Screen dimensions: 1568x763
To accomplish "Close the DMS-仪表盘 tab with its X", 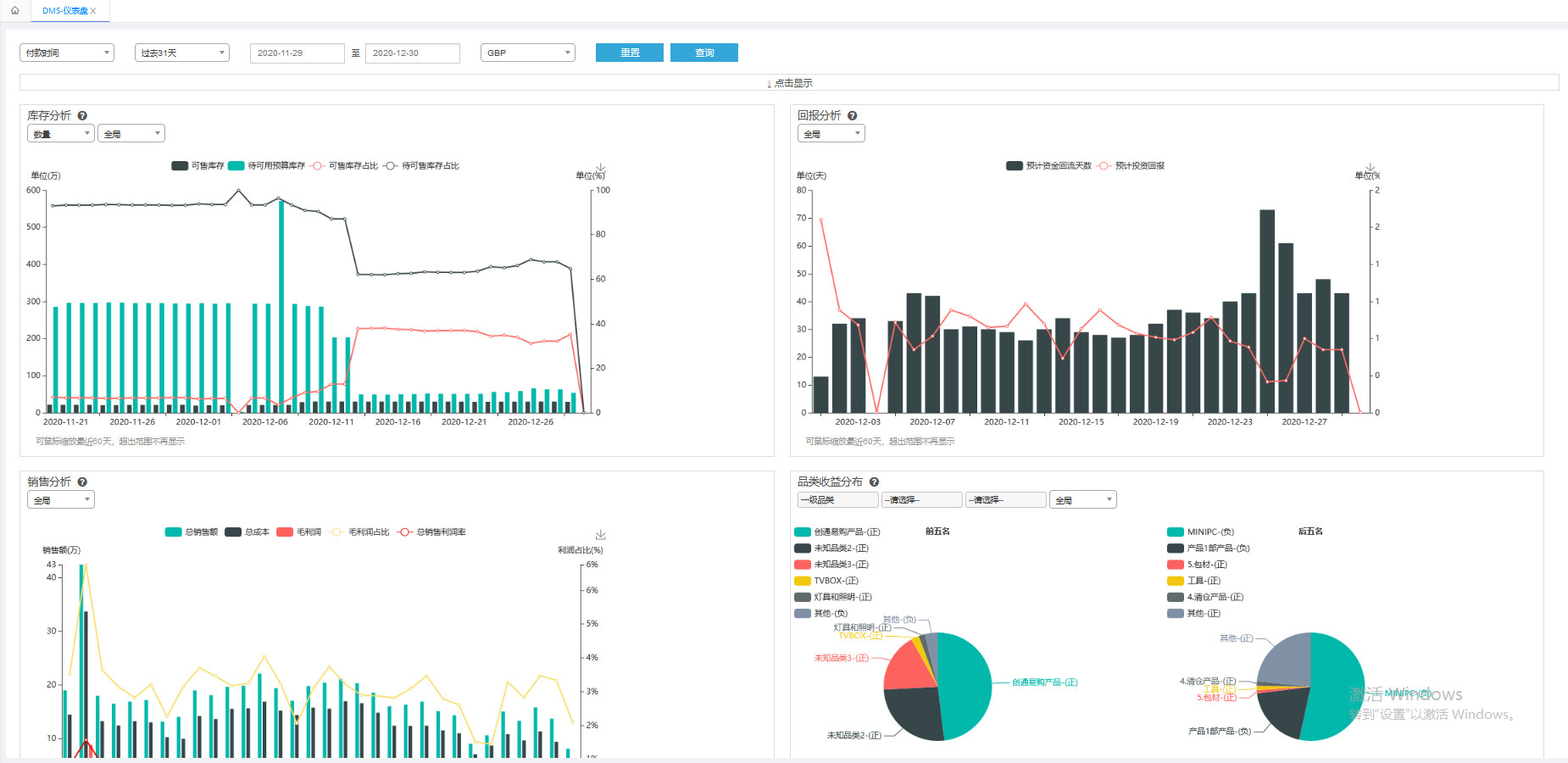I will (93, 11).
